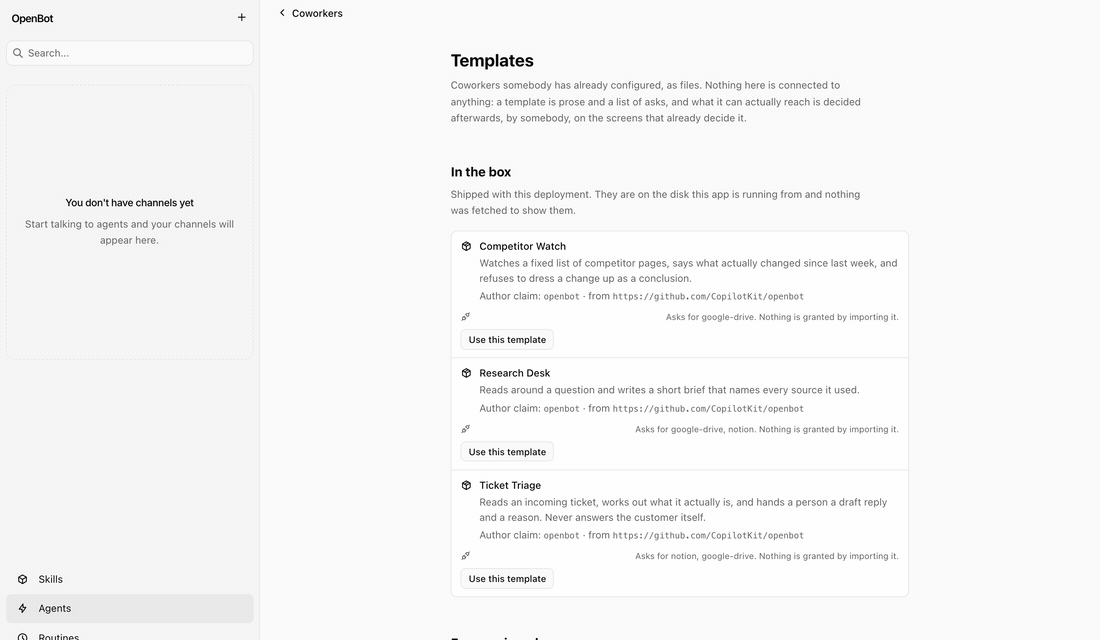Image resolution: width=1100 pixels, height=640 pixels.
Task: Click the Agents lightning bolt icon
Action: tap(22, 608)
